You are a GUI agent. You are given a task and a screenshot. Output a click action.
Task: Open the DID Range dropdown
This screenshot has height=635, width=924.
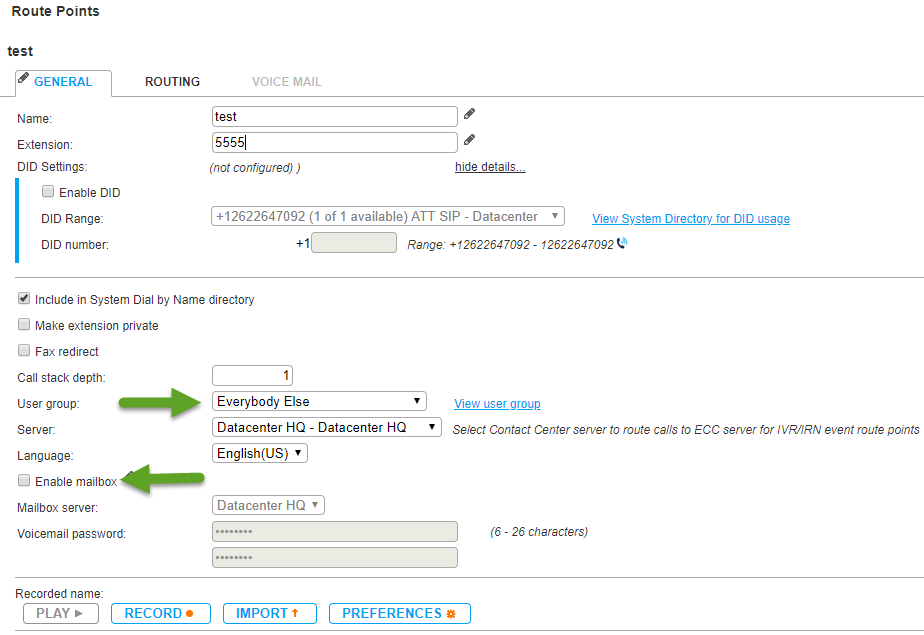(388, 216)
